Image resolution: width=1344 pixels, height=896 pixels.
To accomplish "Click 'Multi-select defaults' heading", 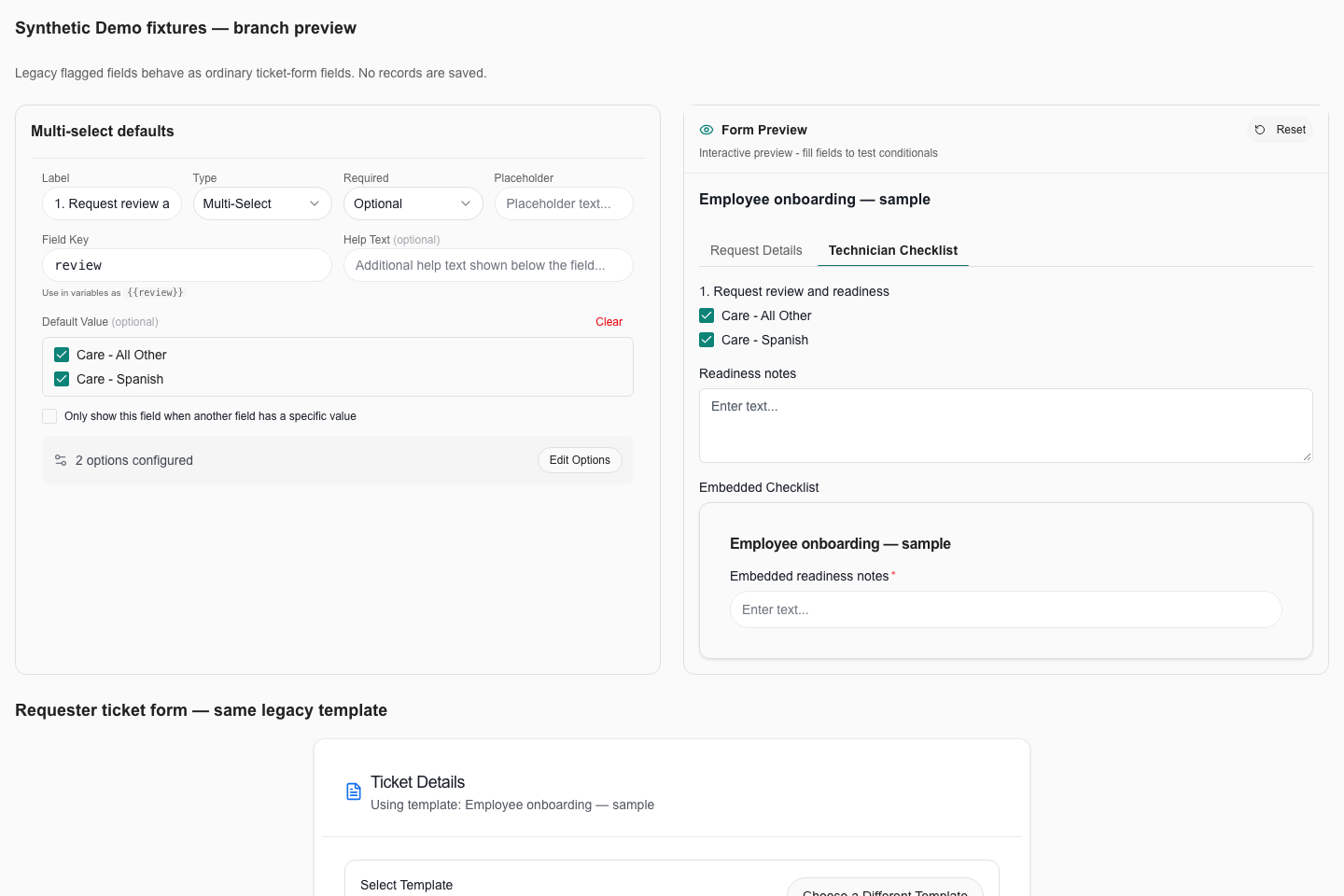I will point(103,132).
